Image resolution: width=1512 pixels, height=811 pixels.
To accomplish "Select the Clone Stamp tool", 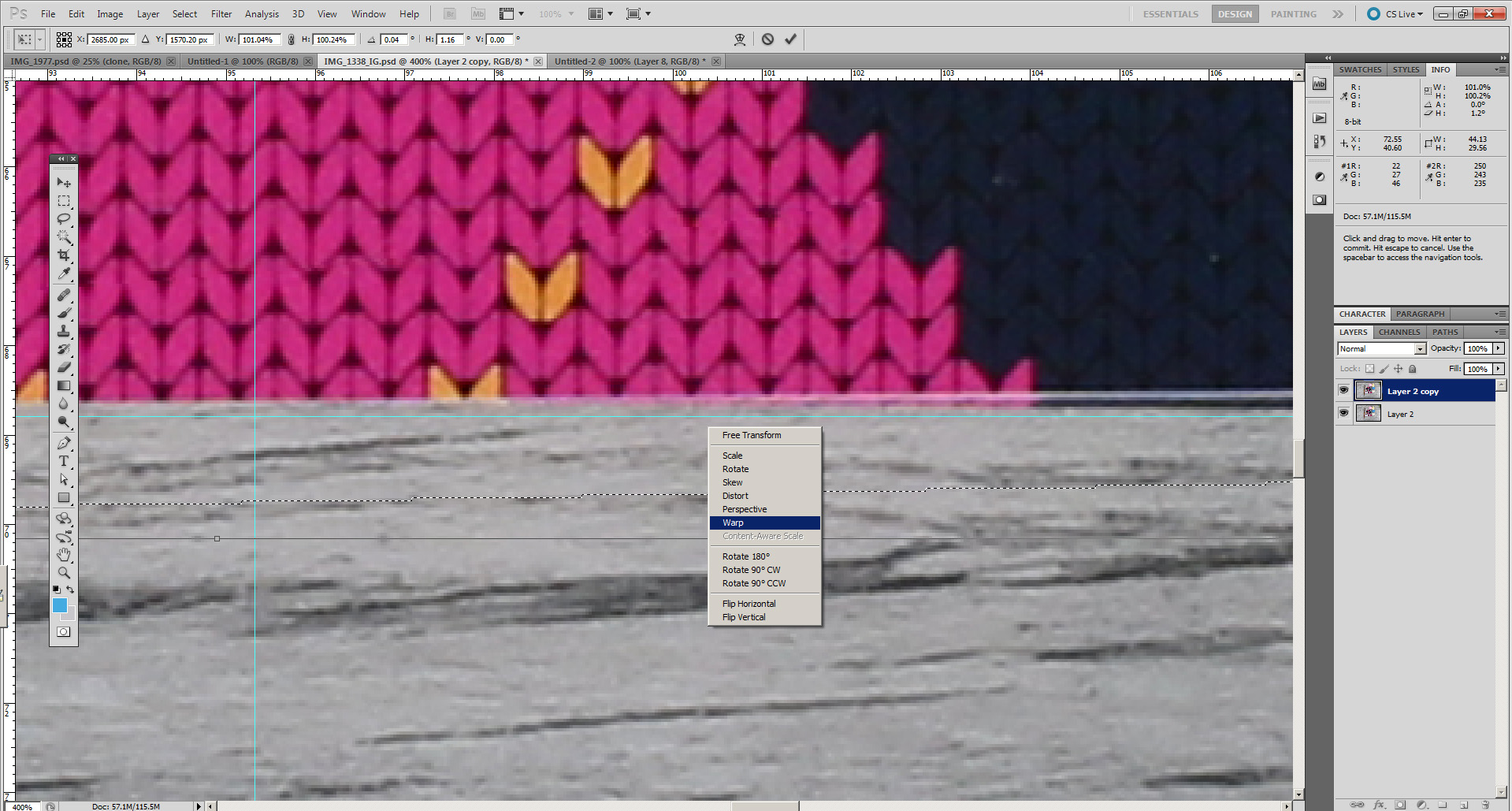I will [64, 331].
